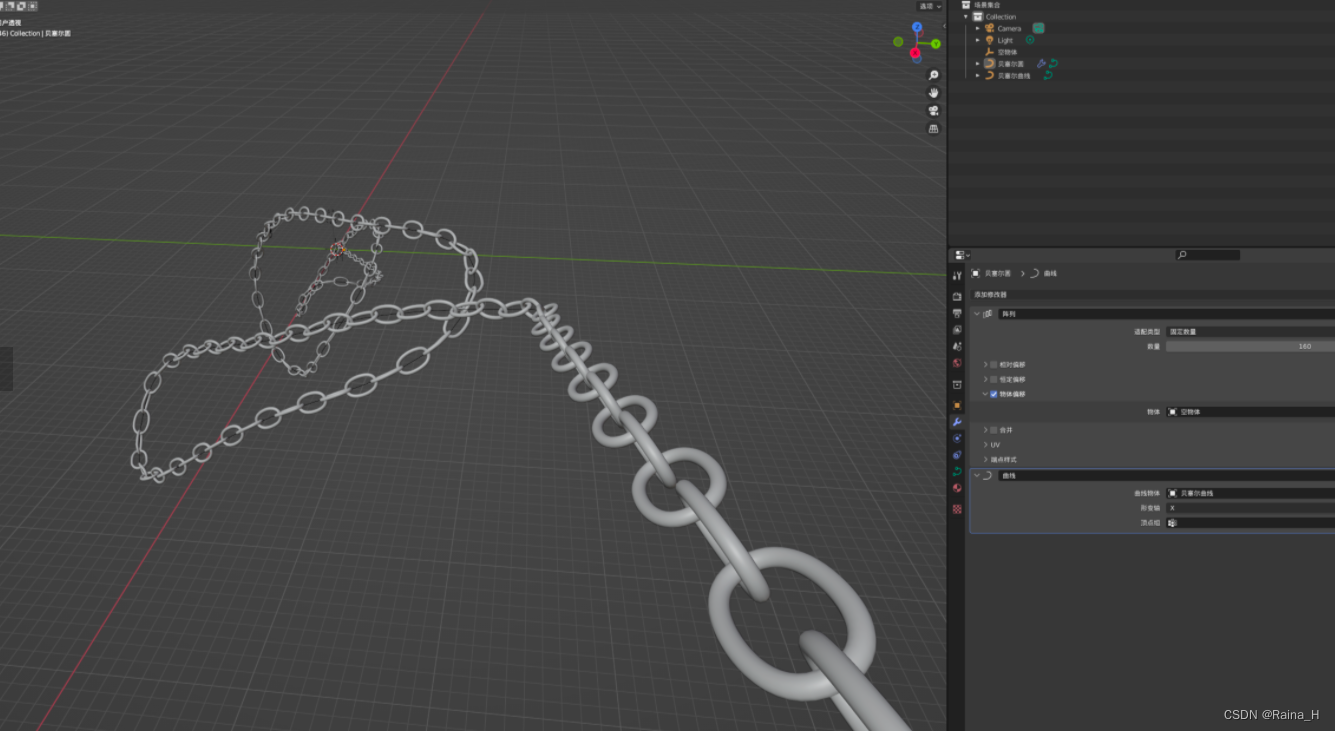Image resolution: width=1335 pixels, height=731 pixels.
Task: Click the array modifier icon in panel header
Action: coord(988,314)
